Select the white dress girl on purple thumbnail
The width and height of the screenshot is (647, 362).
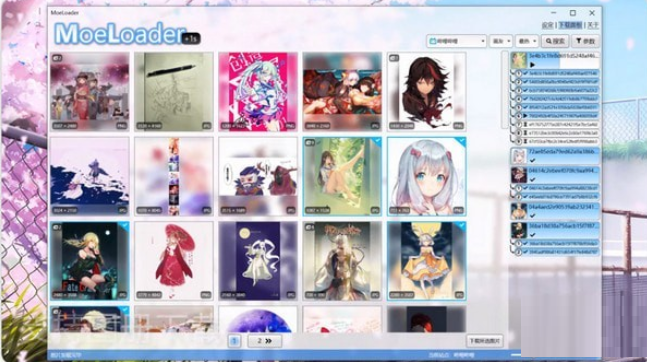click(258, 261)
